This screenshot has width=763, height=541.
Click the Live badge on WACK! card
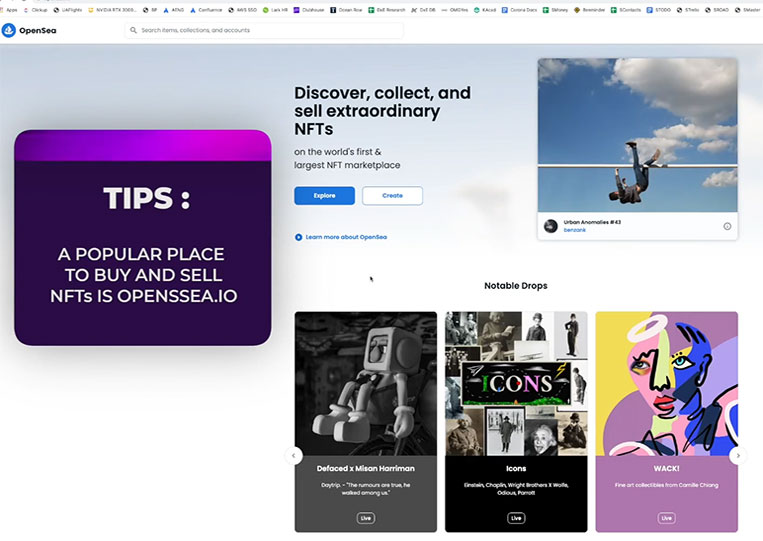tap(667, 518)
